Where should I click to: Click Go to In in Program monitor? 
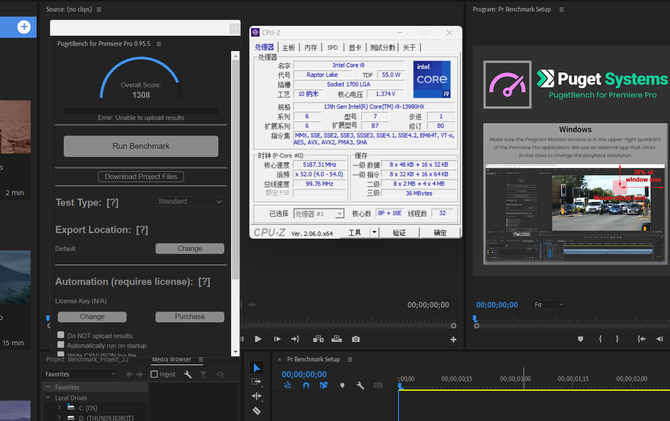(641, 339)
